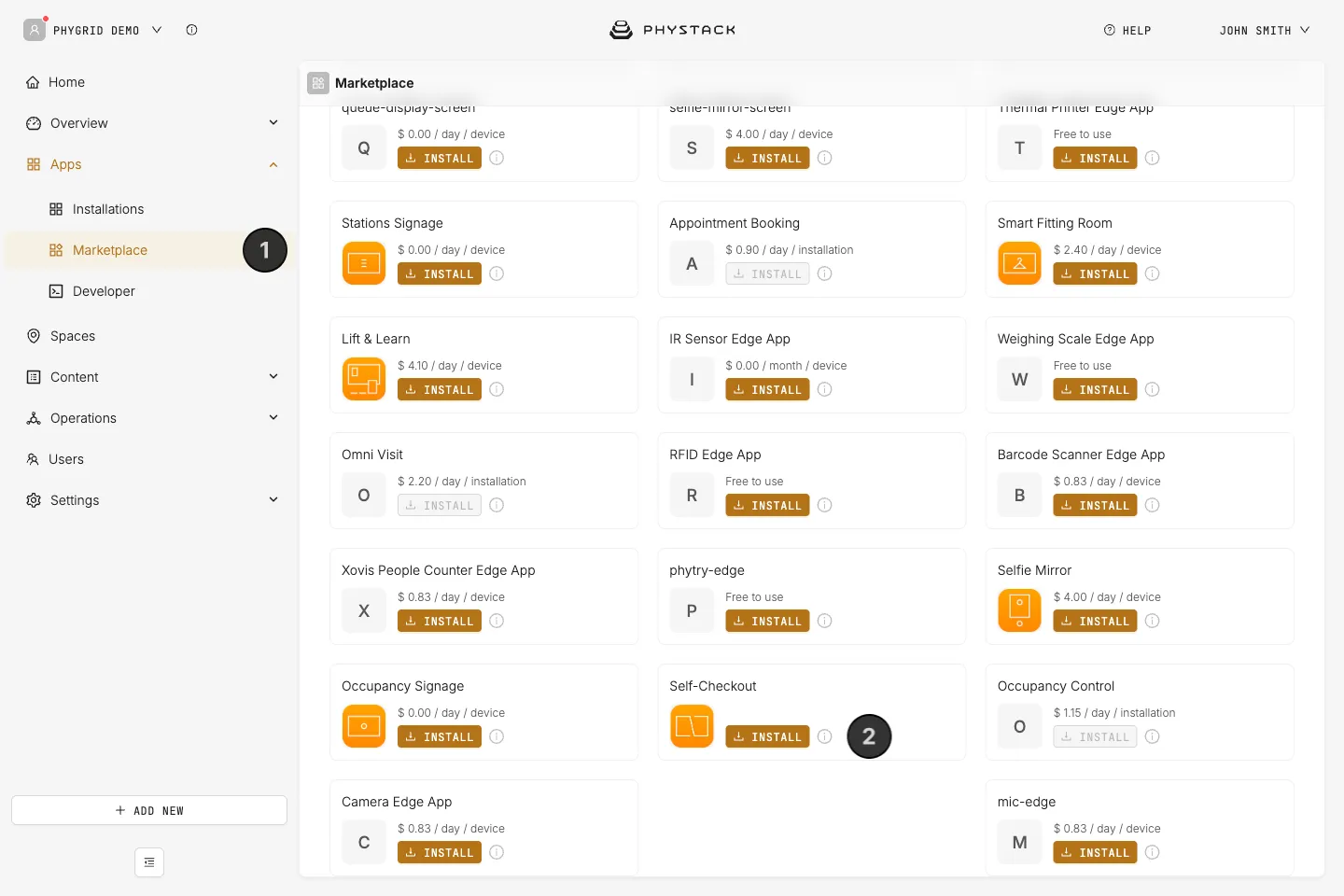Click the Smart Fitting Room app icon

click(x=1019, y=263)
